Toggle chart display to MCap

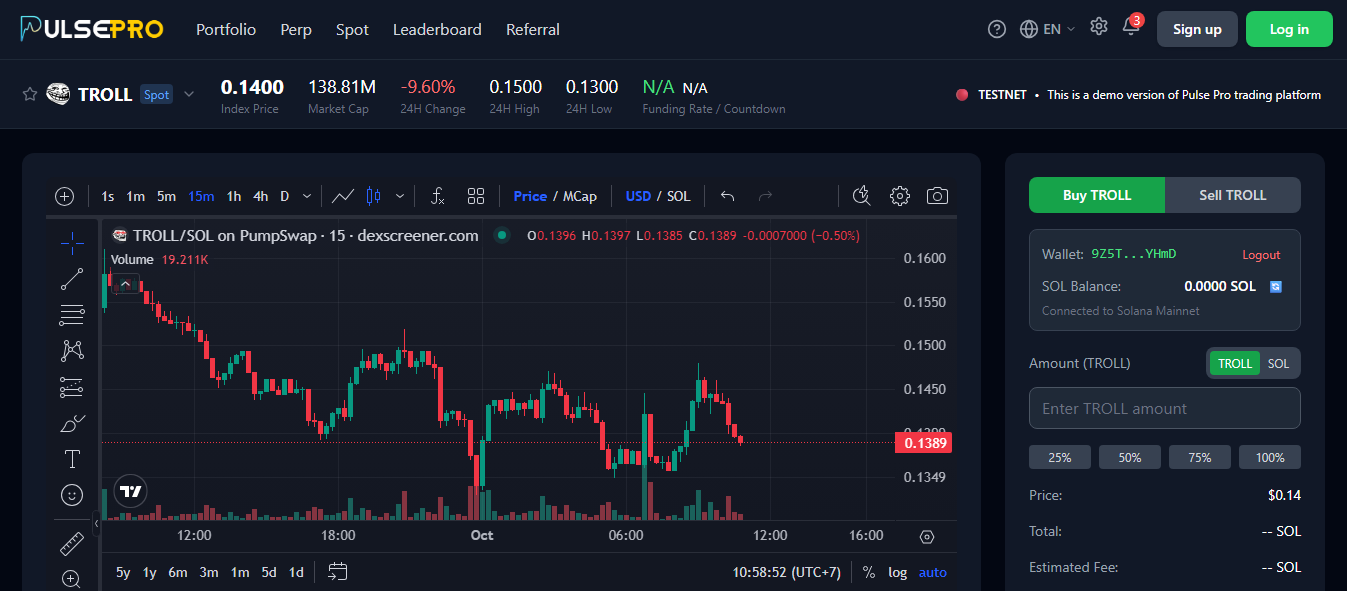[582, 196]
